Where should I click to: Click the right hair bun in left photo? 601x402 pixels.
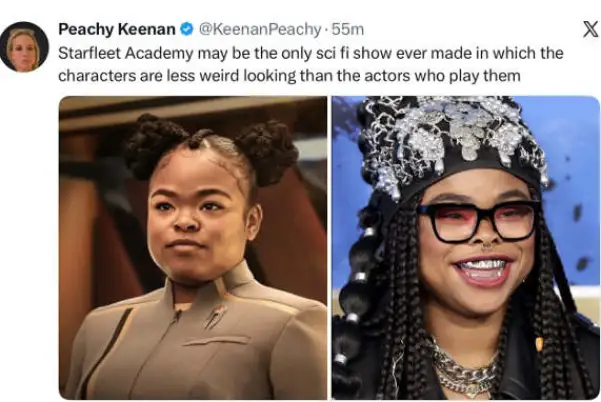pos(268,152)
